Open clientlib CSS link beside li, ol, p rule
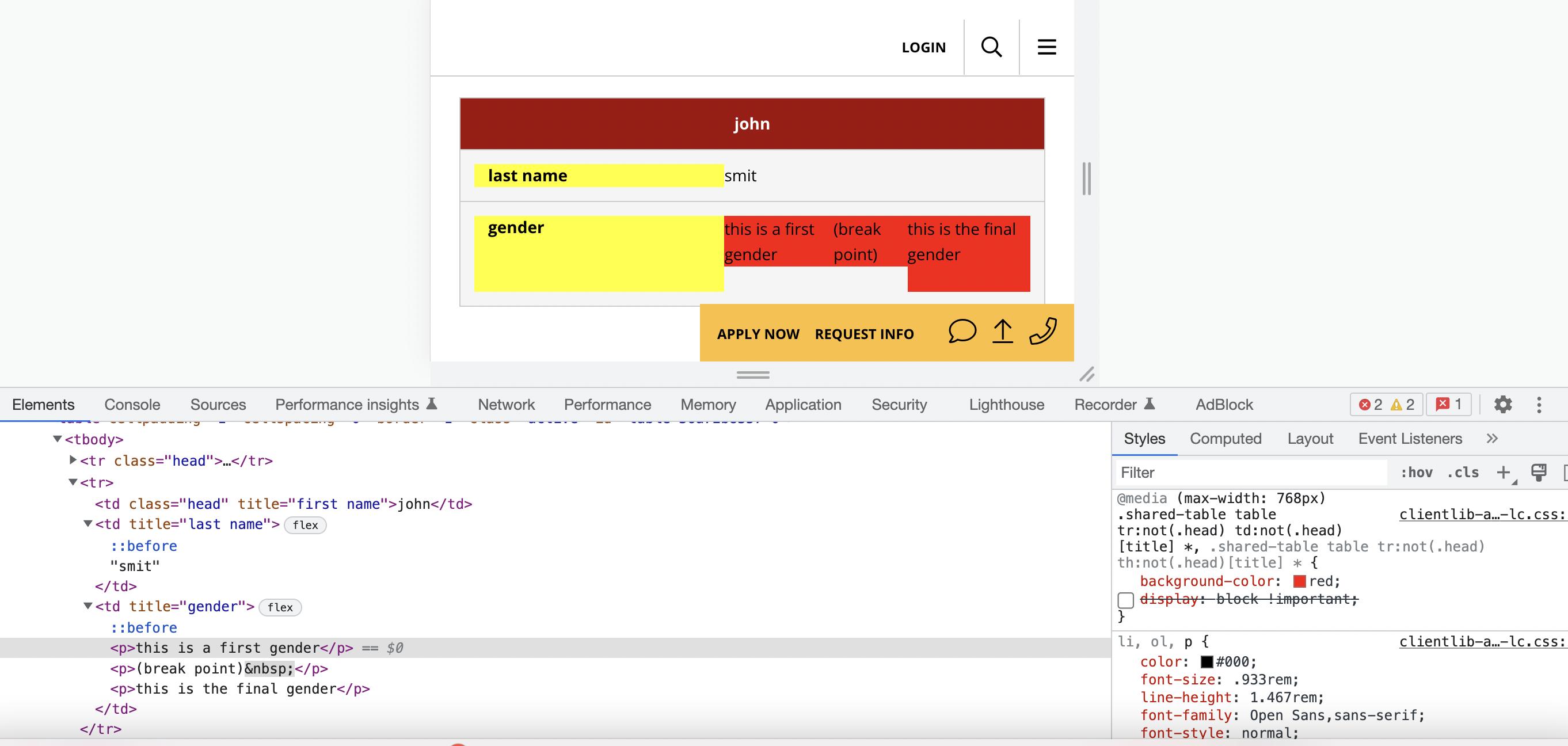The width and height of the screenshot is (1568, 746). point(1482,642)
